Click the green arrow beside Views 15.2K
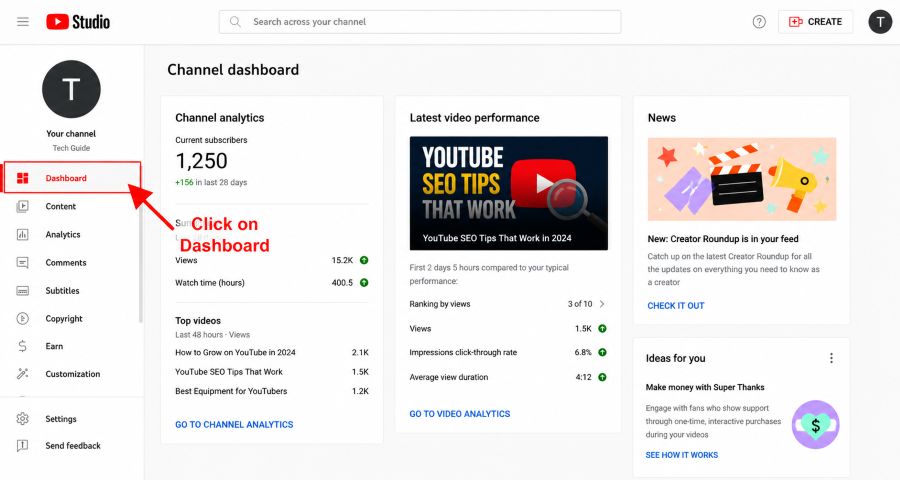Screen dimensions: 900x480 [364, 260]
